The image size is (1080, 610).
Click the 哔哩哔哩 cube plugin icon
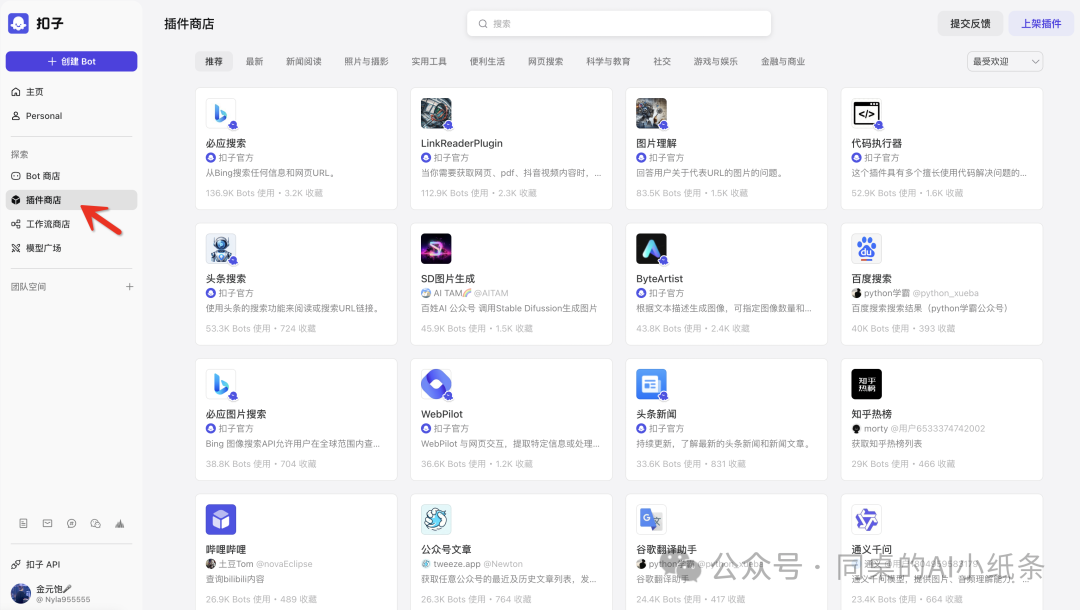tap(221, 519)
